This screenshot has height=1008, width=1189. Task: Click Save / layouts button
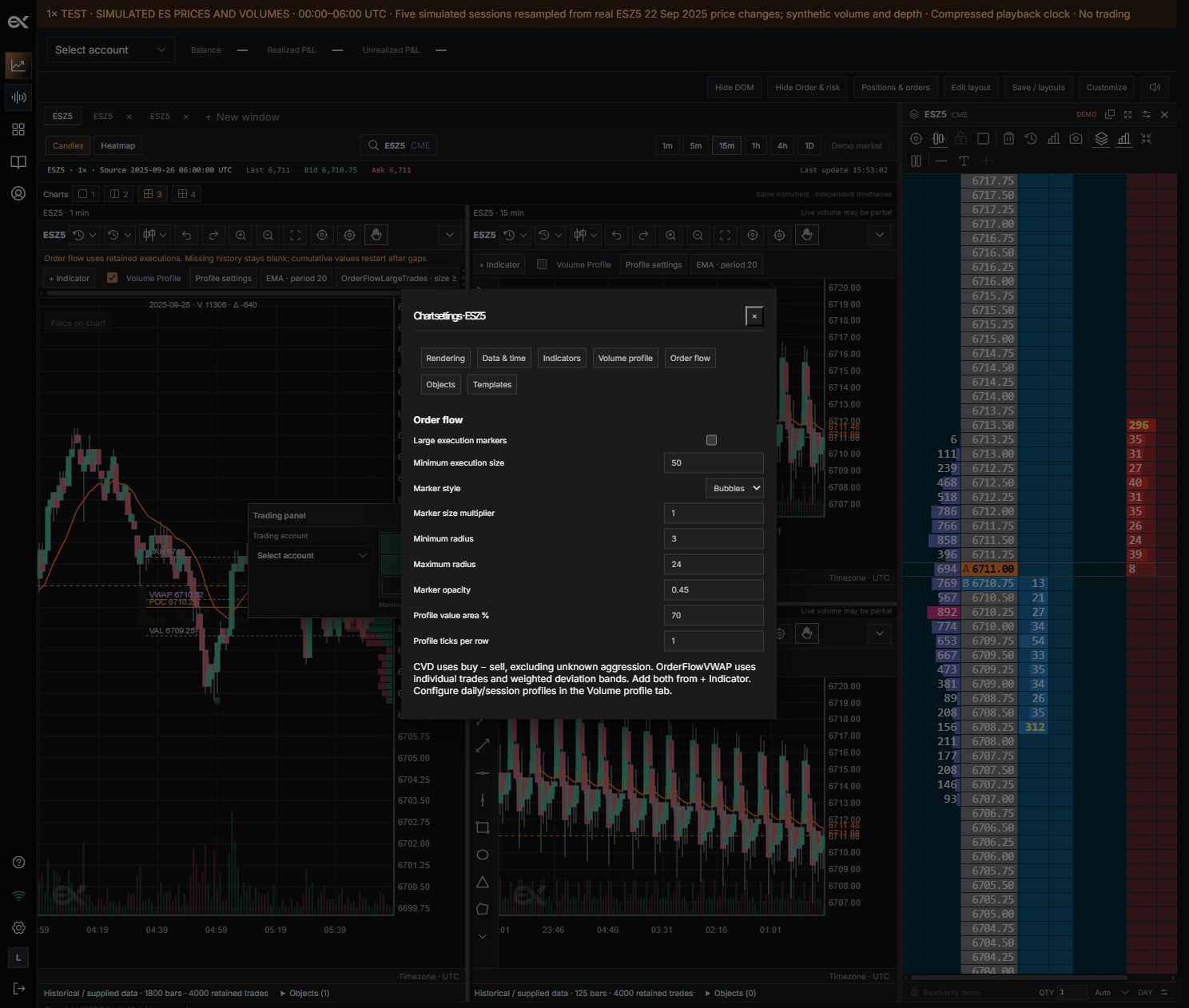tap(1039, 87)
